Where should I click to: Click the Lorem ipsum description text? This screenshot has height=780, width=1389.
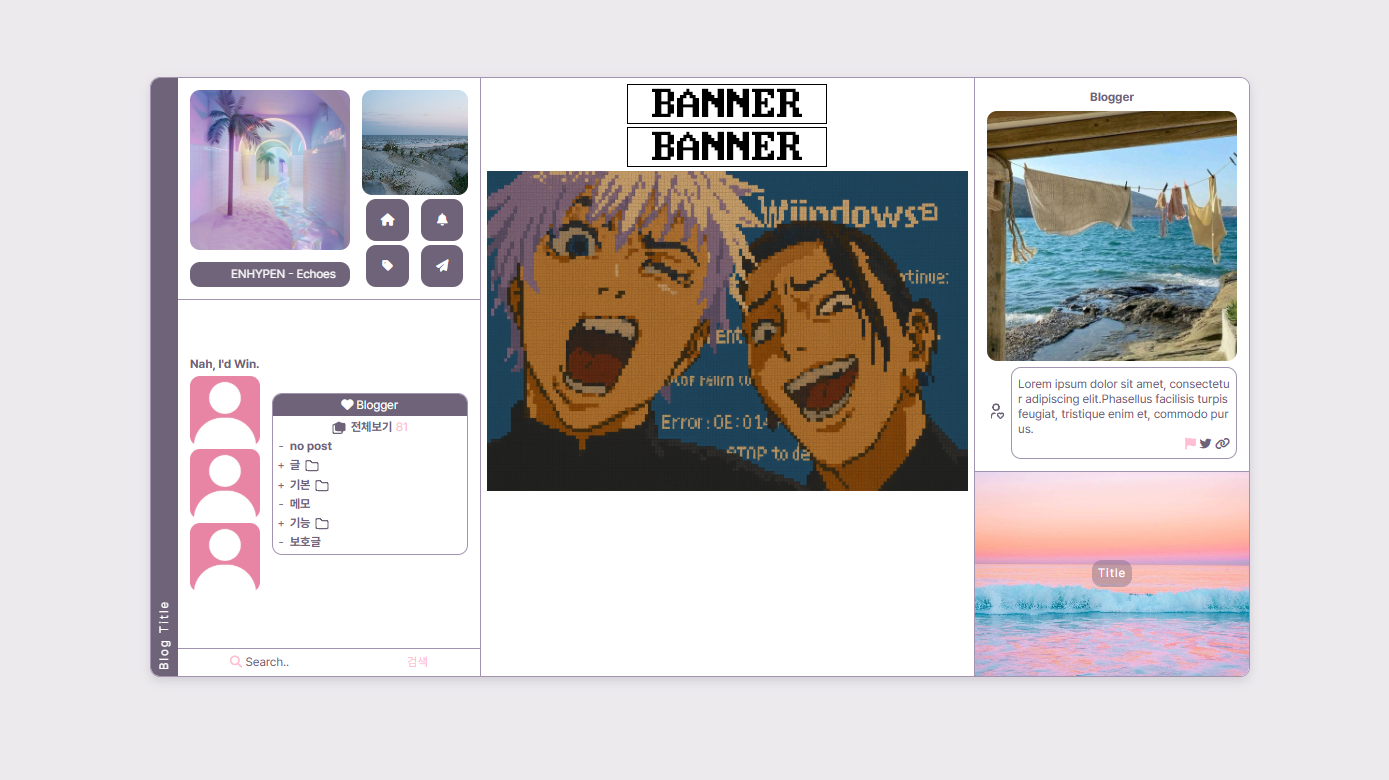[x=1123, y=406]
